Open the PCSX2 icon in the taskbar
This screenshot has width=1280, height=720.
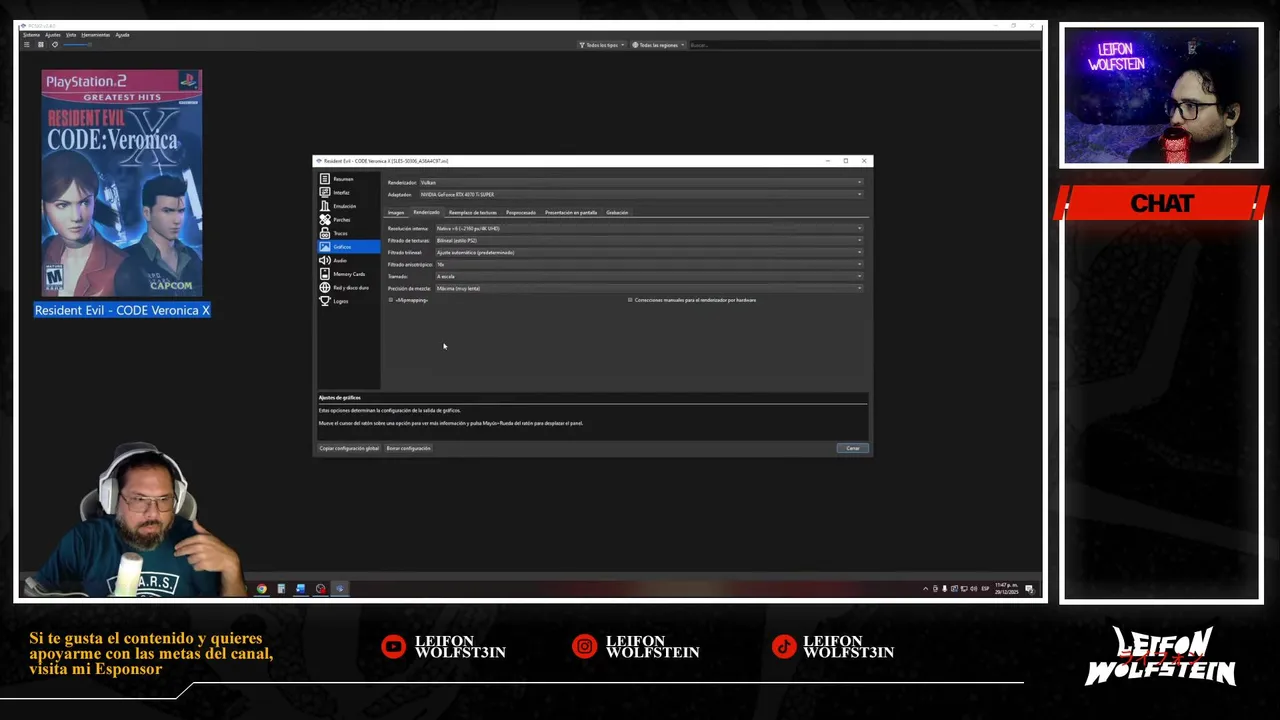click(339, 588)
